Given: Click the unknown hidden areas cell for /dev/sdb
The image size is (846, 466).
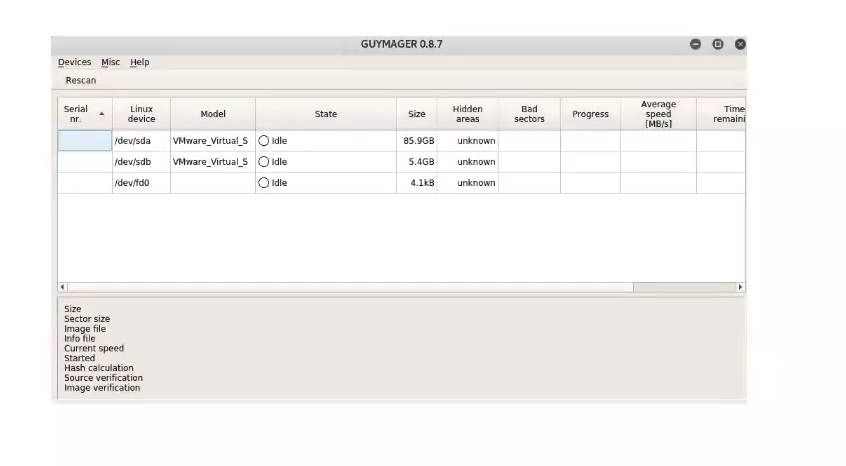Looking at the screenshot, I should click(468, 162).
